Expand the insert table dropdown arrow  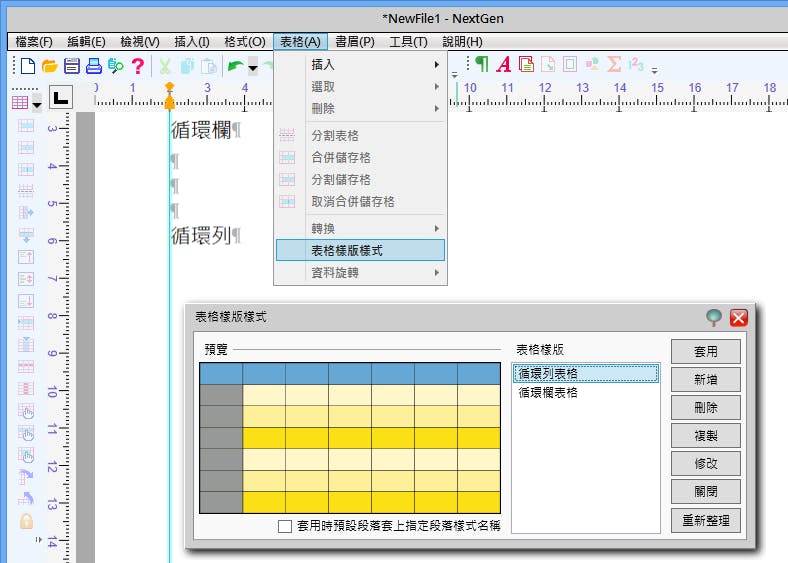tap(37, 103)
